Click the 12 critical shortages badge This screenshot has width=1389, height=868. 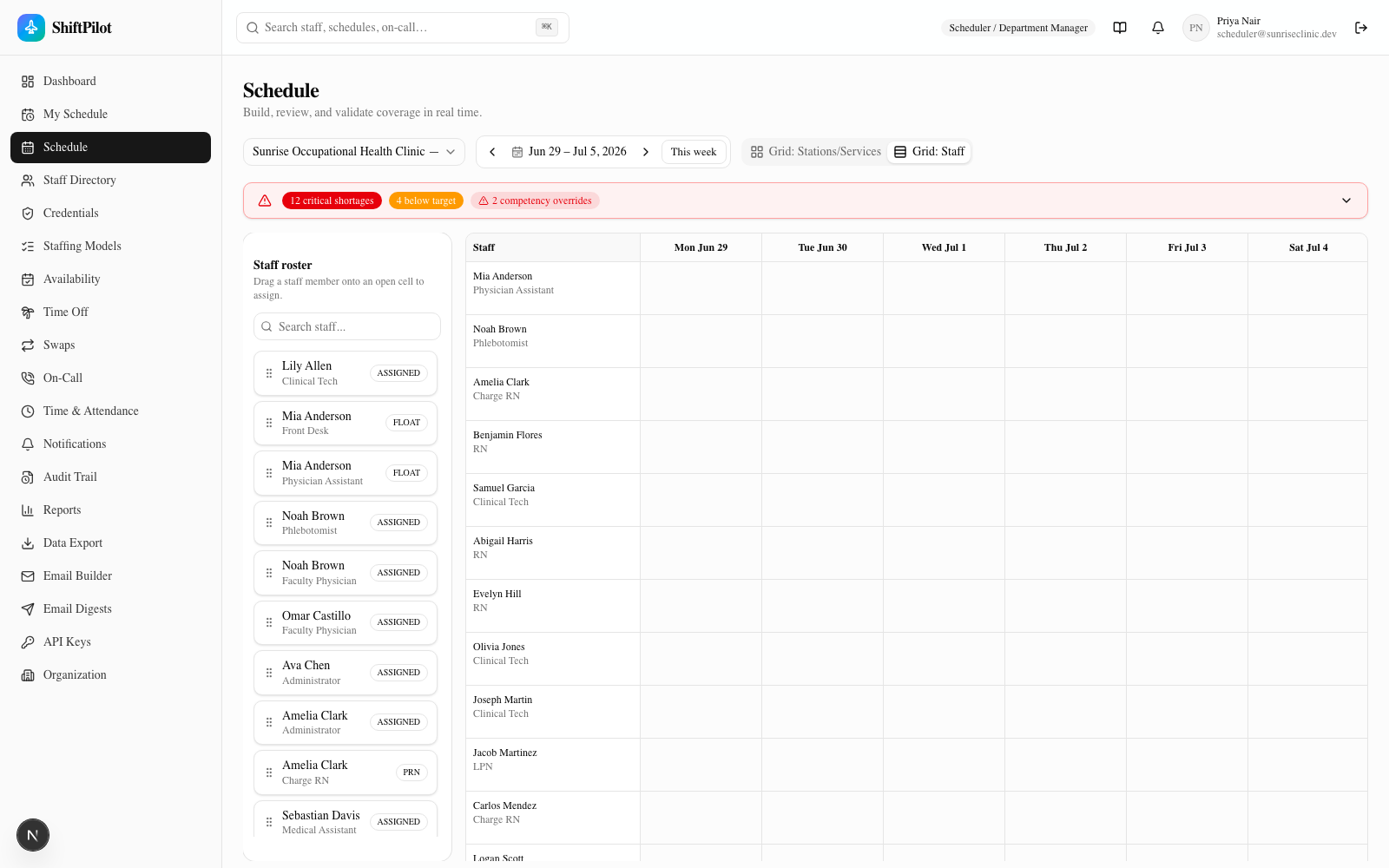click(x=332, y=201)
